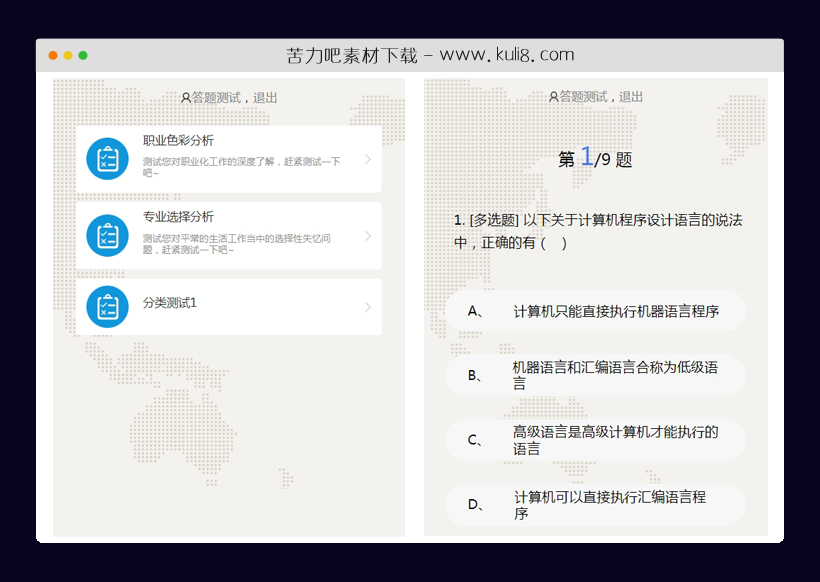Screen dimensions: 820x582
Task: Click the green window dot in the title bar
Action: click(x=84, y=53)
